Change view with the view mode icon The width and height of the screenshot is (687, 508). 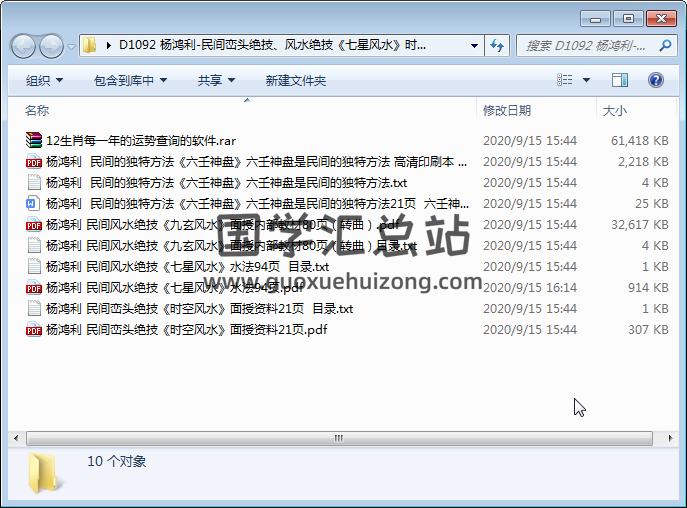click(x=564, y=80)
